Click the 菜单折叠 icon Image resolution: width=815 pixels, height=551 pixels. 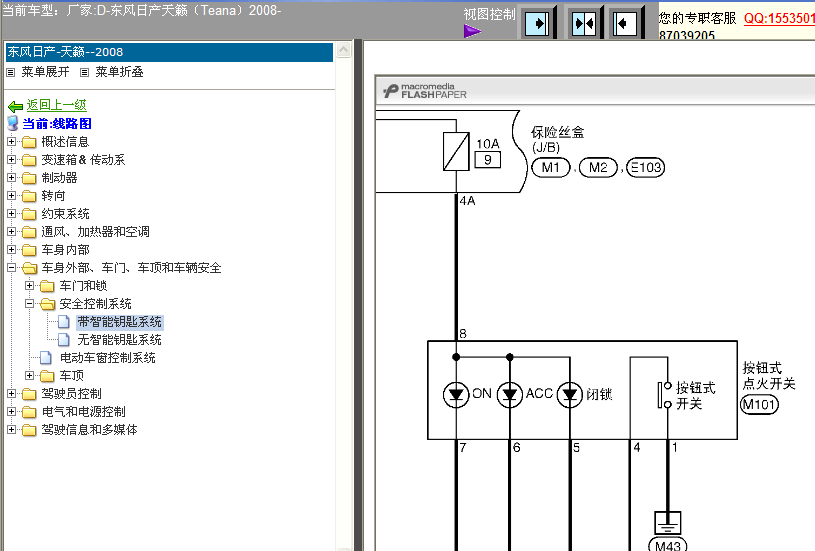point(84,72)
